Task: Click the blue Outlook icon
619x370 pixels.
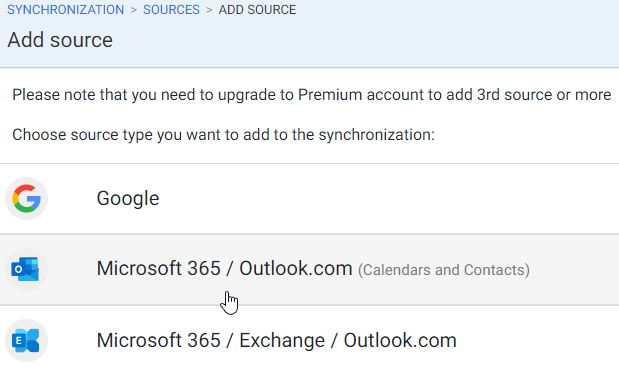Action: tap(26, 269)
